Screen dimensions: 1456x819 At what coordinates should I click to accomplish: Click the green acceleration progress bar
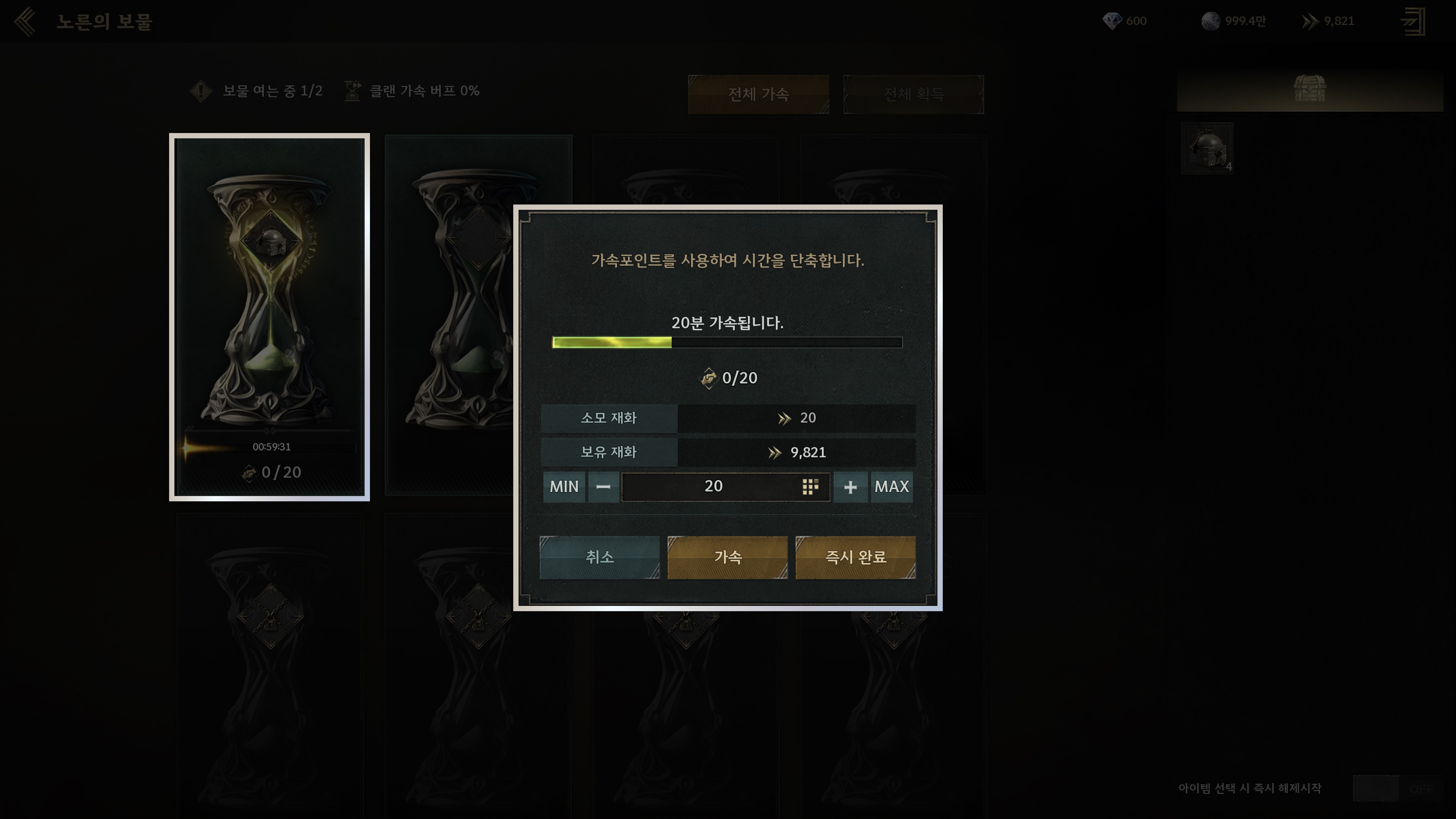click(727, 342)
